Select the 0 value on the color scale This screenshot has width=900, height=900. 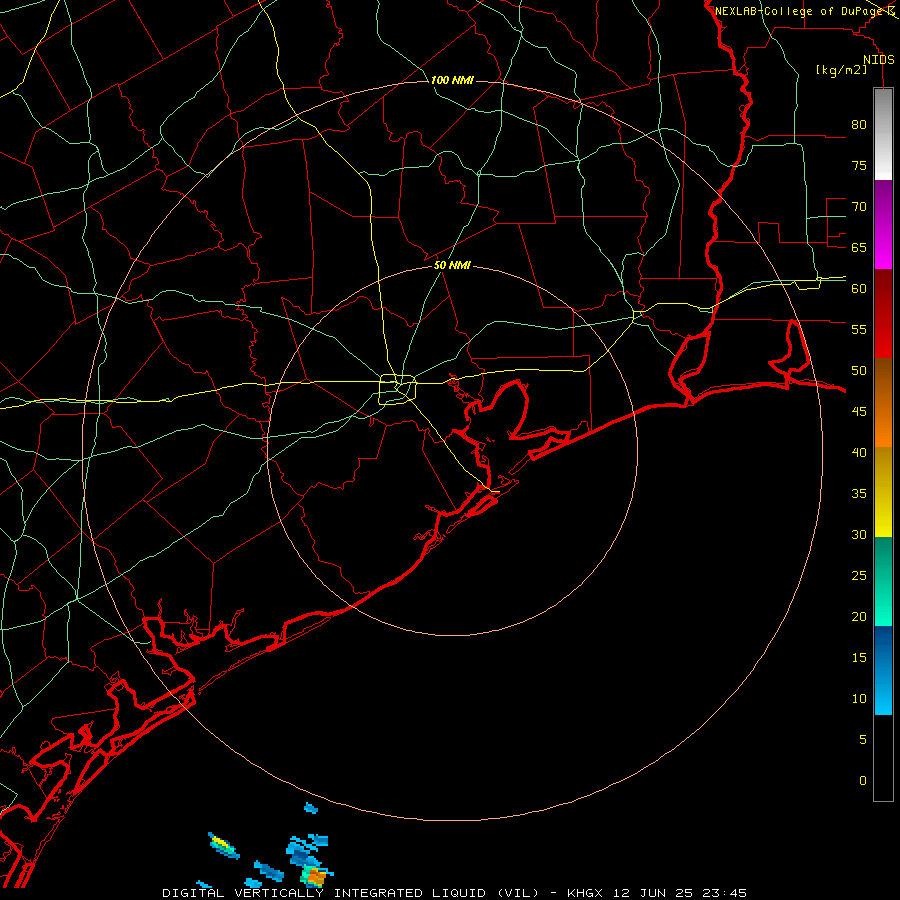click(863, 781)
